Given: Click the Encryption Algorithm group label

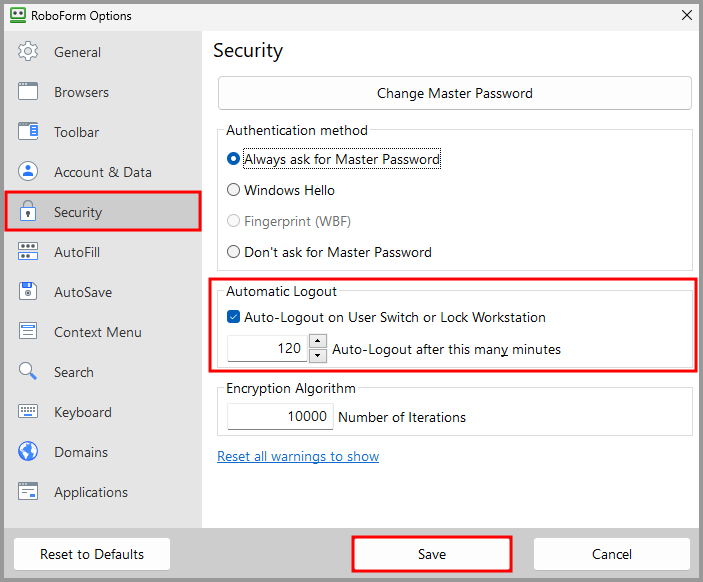Looking at the screenshot, I should 291,388.
